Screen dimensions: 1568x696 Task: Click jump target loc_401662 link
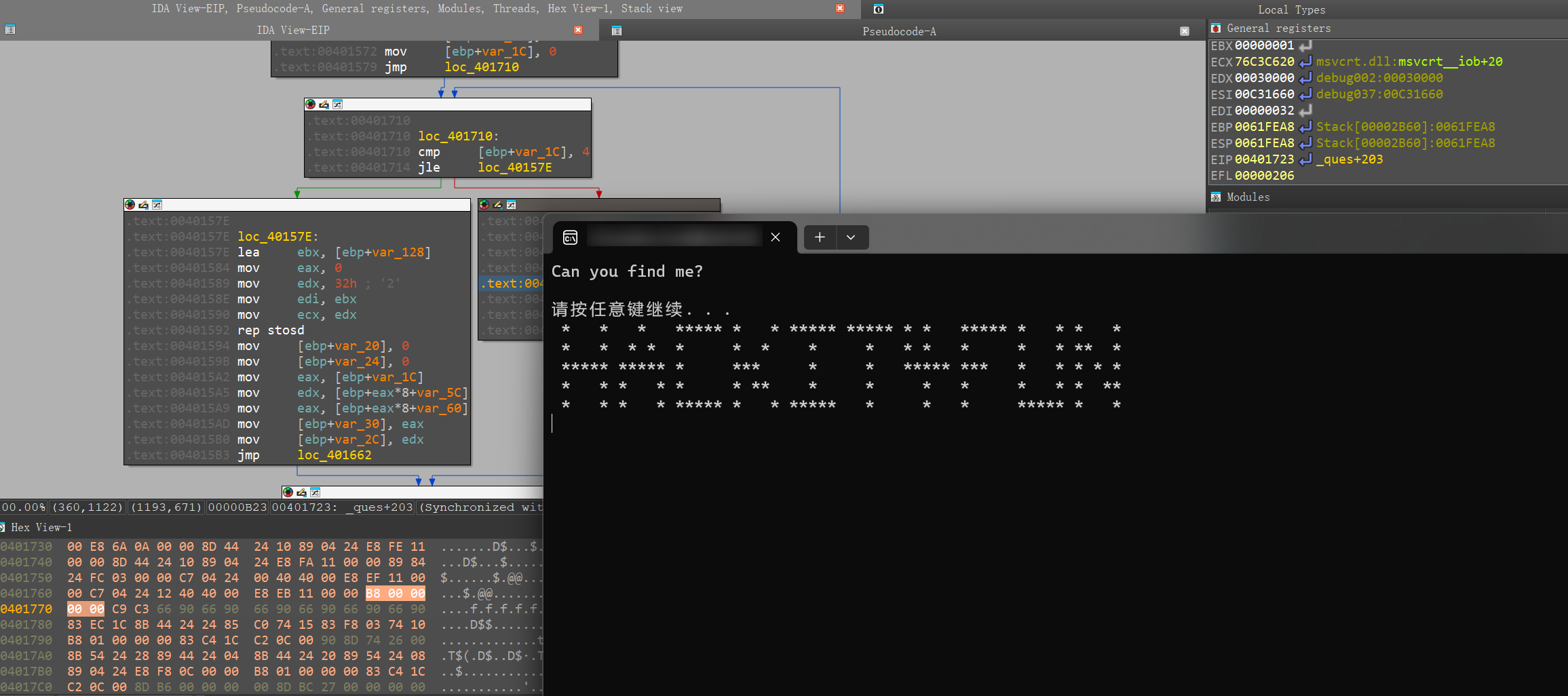point(334,455)
